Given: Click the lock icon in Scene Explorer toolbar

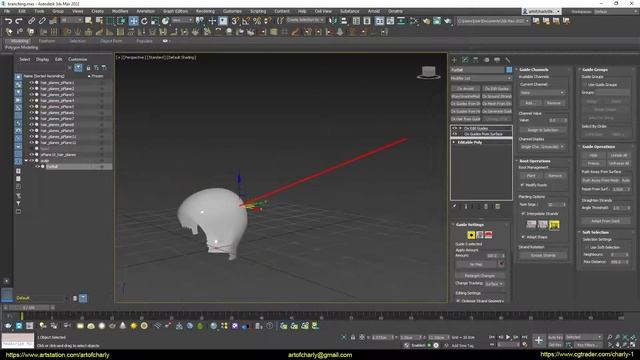Looking at the screenshot, I should (x=88, y=68).
